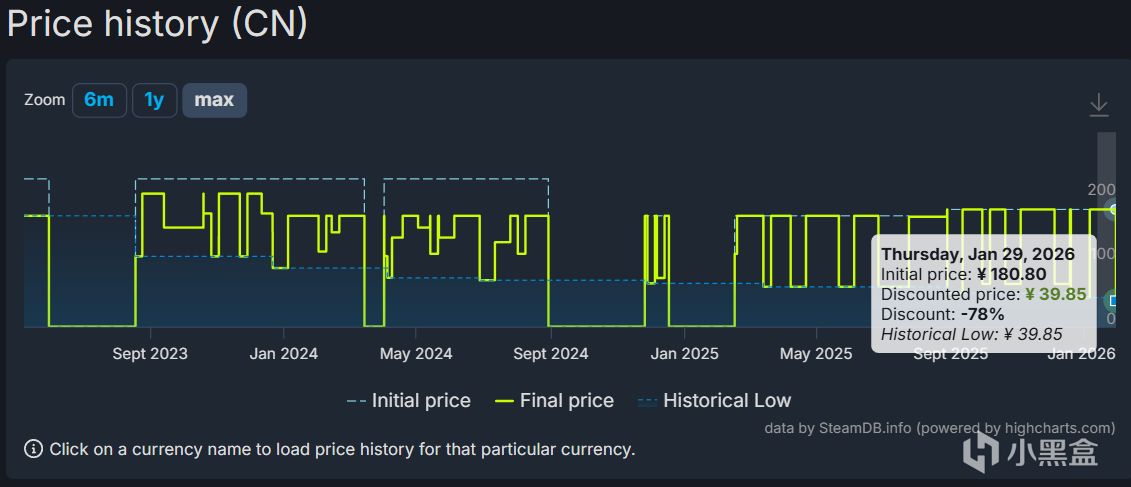Set zoom range to 6m
This screenshot has height=487, width=1131.
[99, 100]
